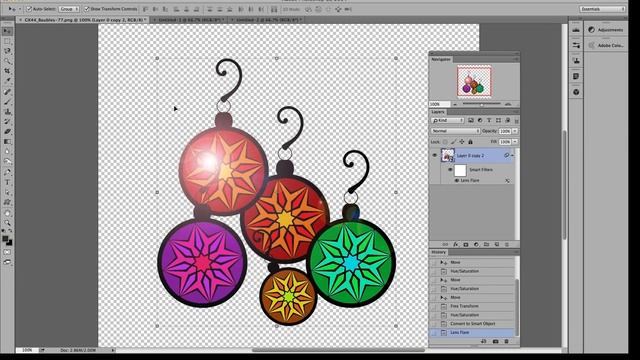Open the Adjustments panel
Image resolution: width=640 pixels, height=360 pixels.
pyautogui.click(x=606, y=30)
